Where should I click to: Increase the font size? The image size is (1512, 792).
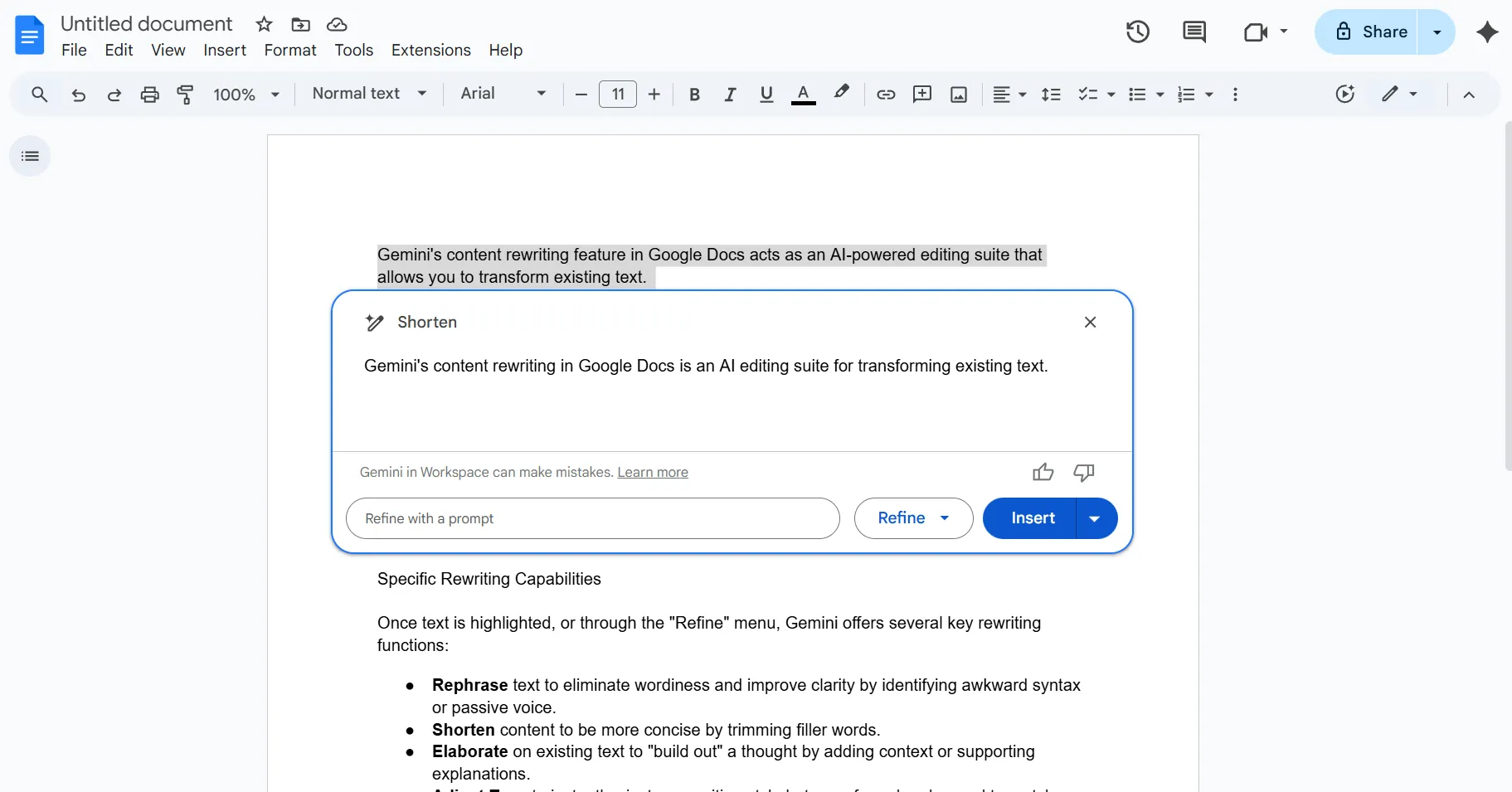(654, 95)
